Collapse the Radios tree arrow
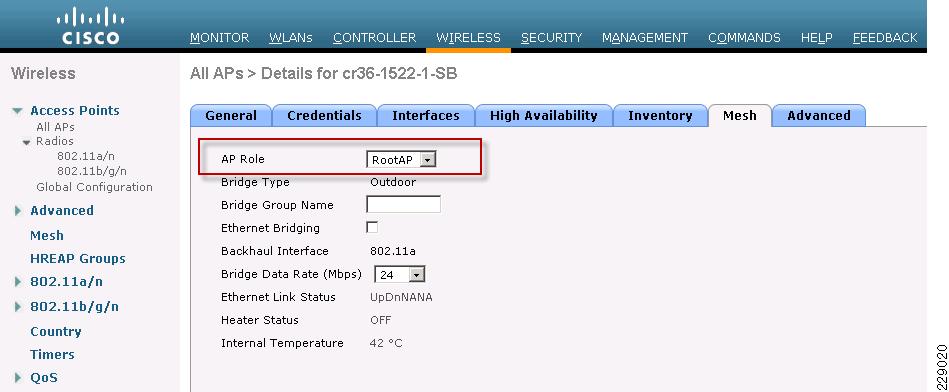949x392 pixels. click(x=27, y=142)
